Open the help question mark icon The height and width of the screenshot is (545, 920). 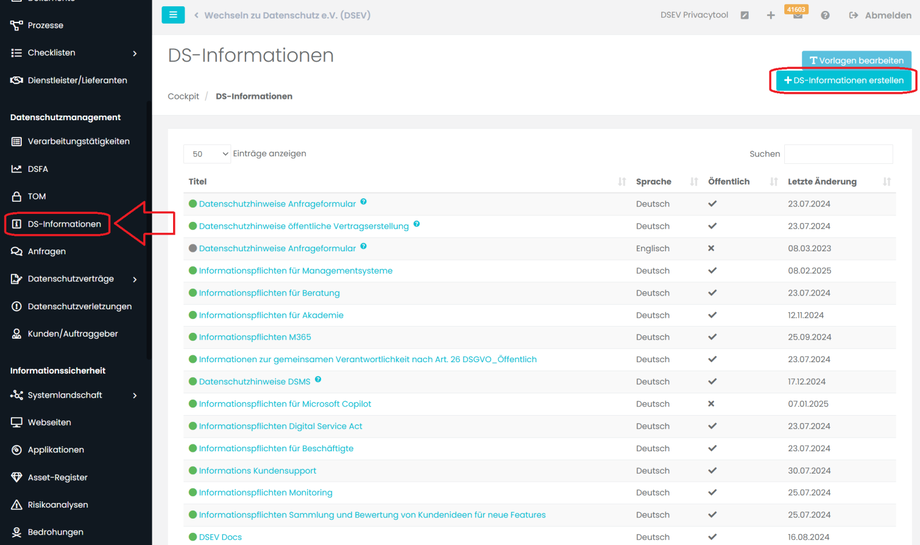click(x=825, y=16)
